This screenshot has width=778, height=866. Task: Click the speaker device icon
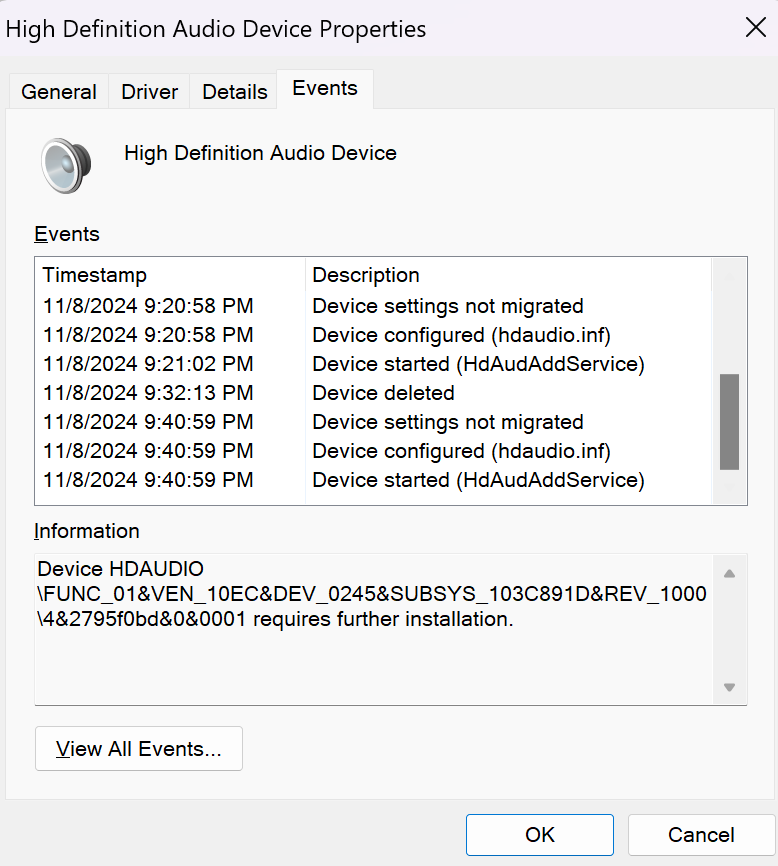[x=66, y=164]
